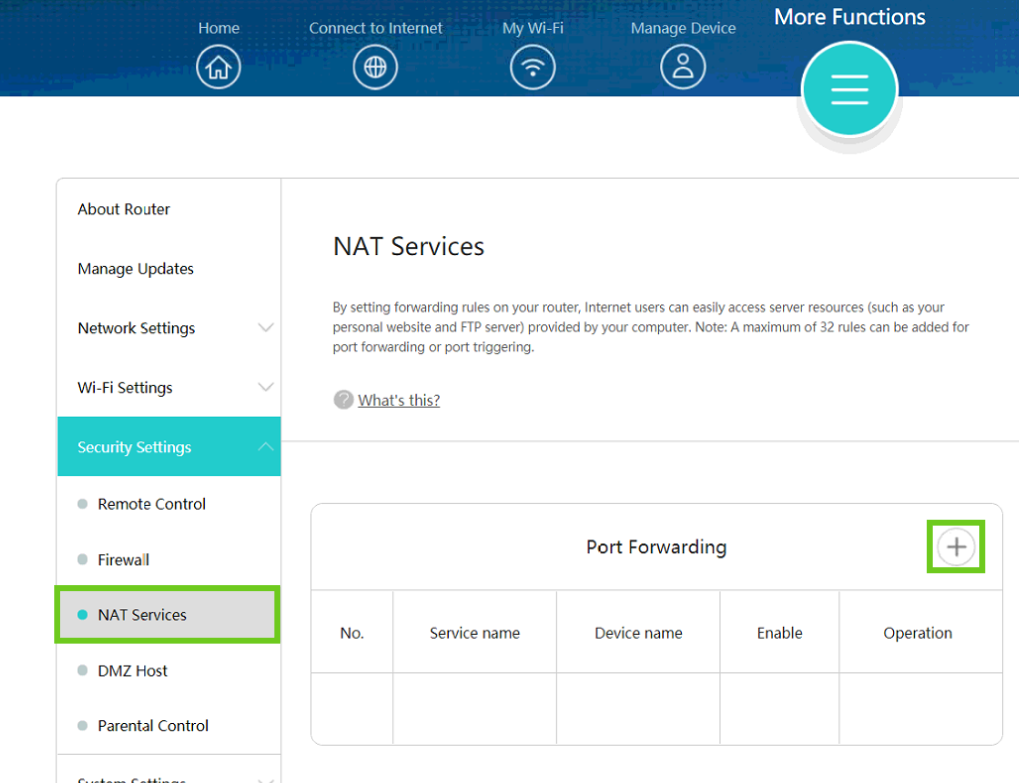Open the About Router menu item
This screenshot has height=783, width=1019.
click(124, 209)
